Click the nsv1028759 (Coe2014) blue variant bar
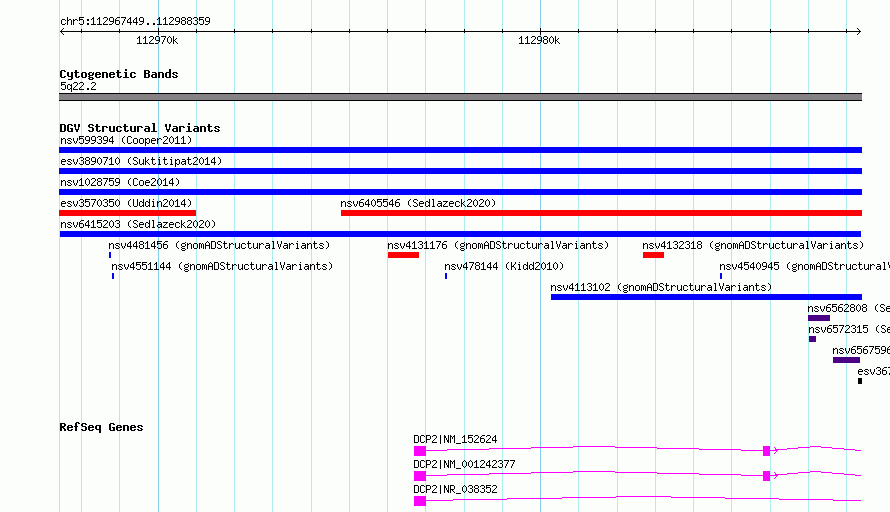 (460, 192)
